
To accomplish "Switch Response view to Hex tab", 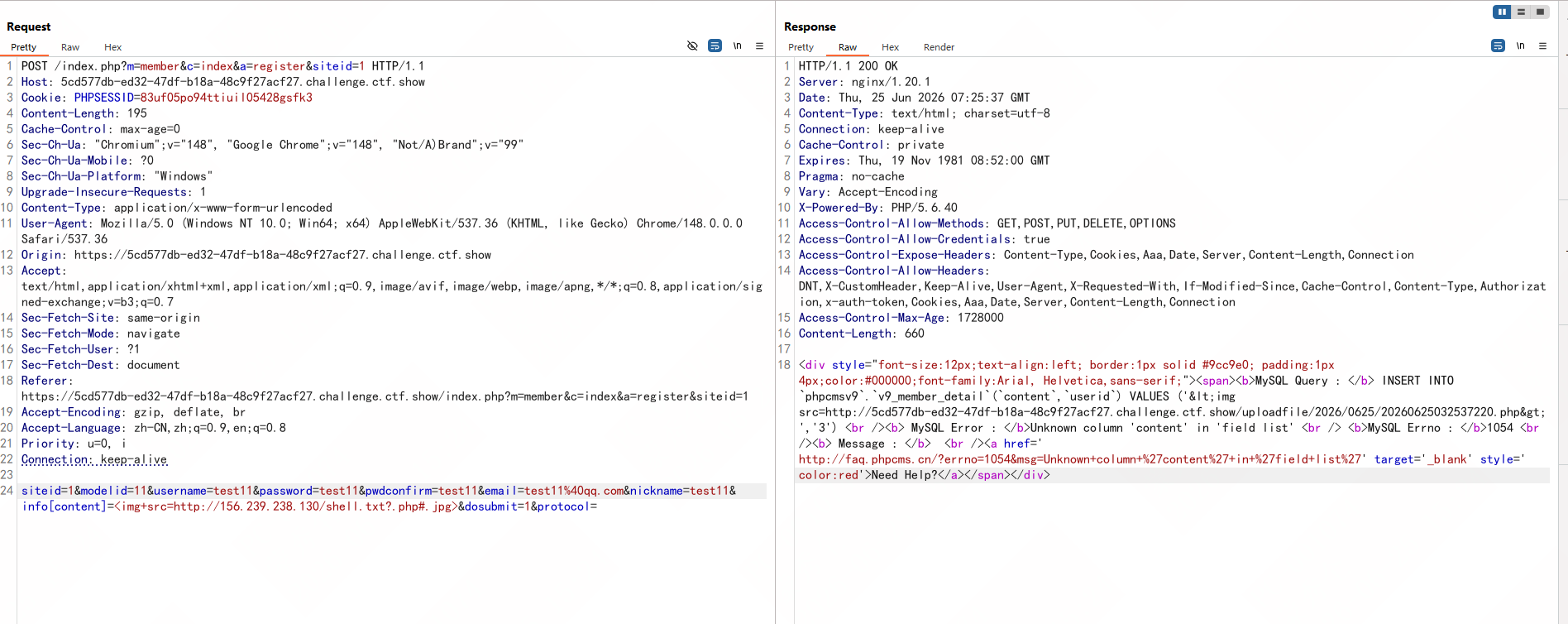I will (x=891, y=47).
